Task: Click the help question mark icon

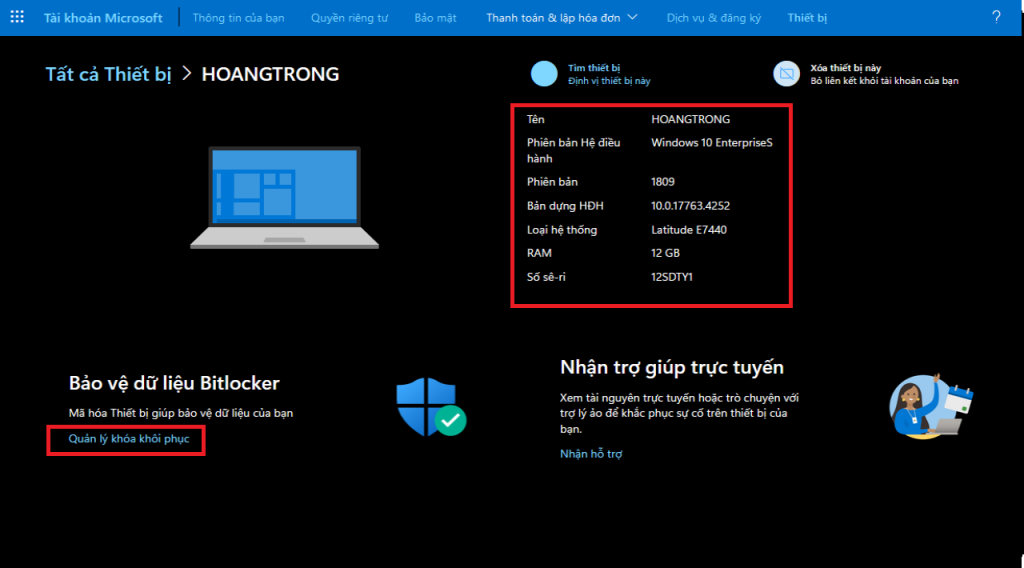Action: tap(996, 17)
